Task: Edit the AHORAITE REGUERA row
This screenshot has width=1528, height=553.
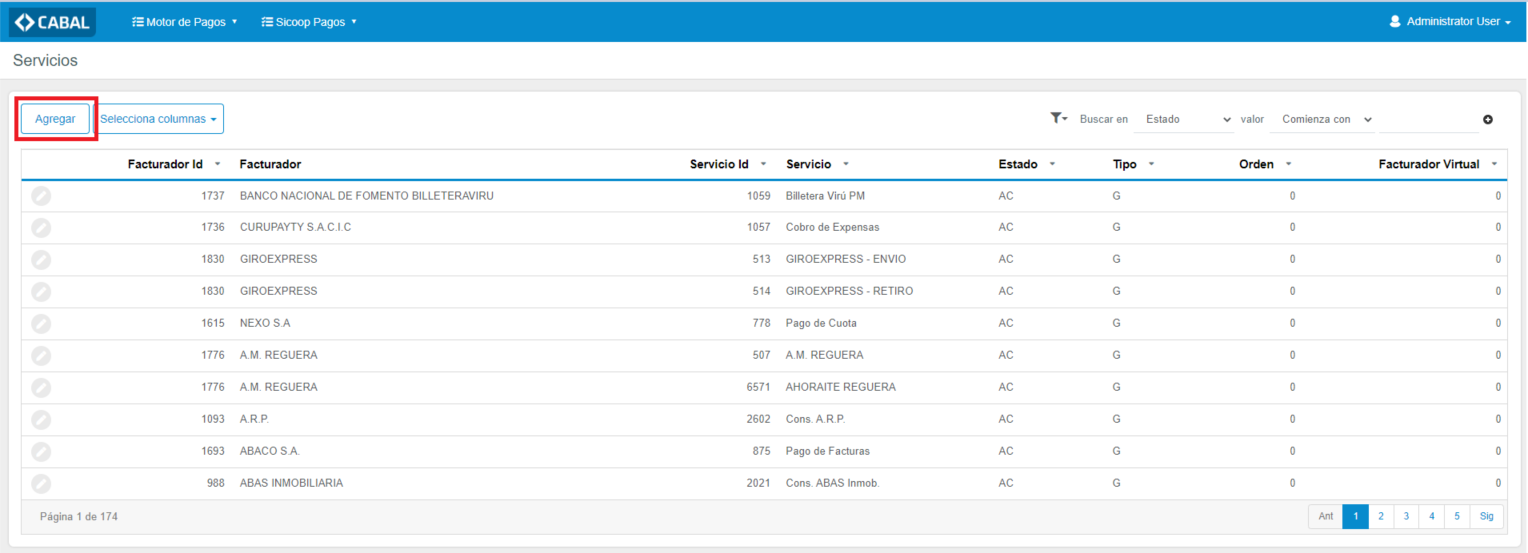Action: pos(41,388)
